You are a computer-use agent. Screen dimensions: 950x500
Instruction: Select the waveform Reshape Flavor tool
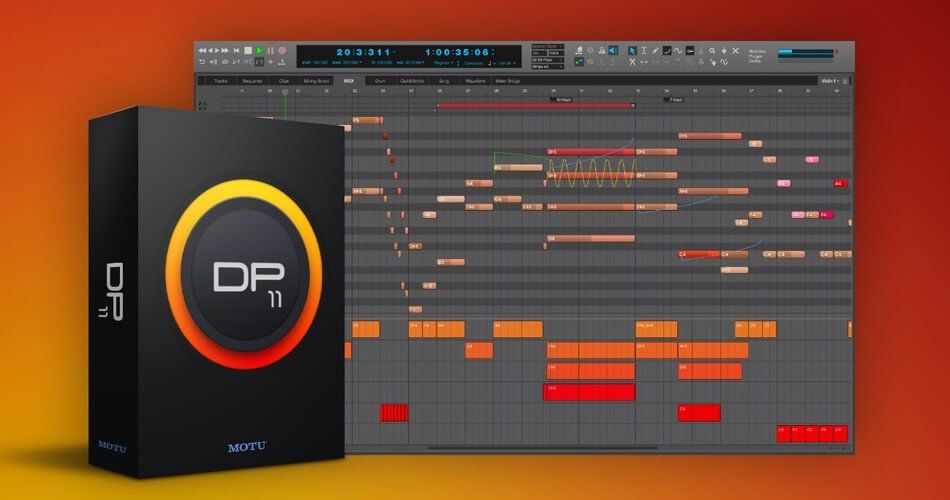click(678, 51)
